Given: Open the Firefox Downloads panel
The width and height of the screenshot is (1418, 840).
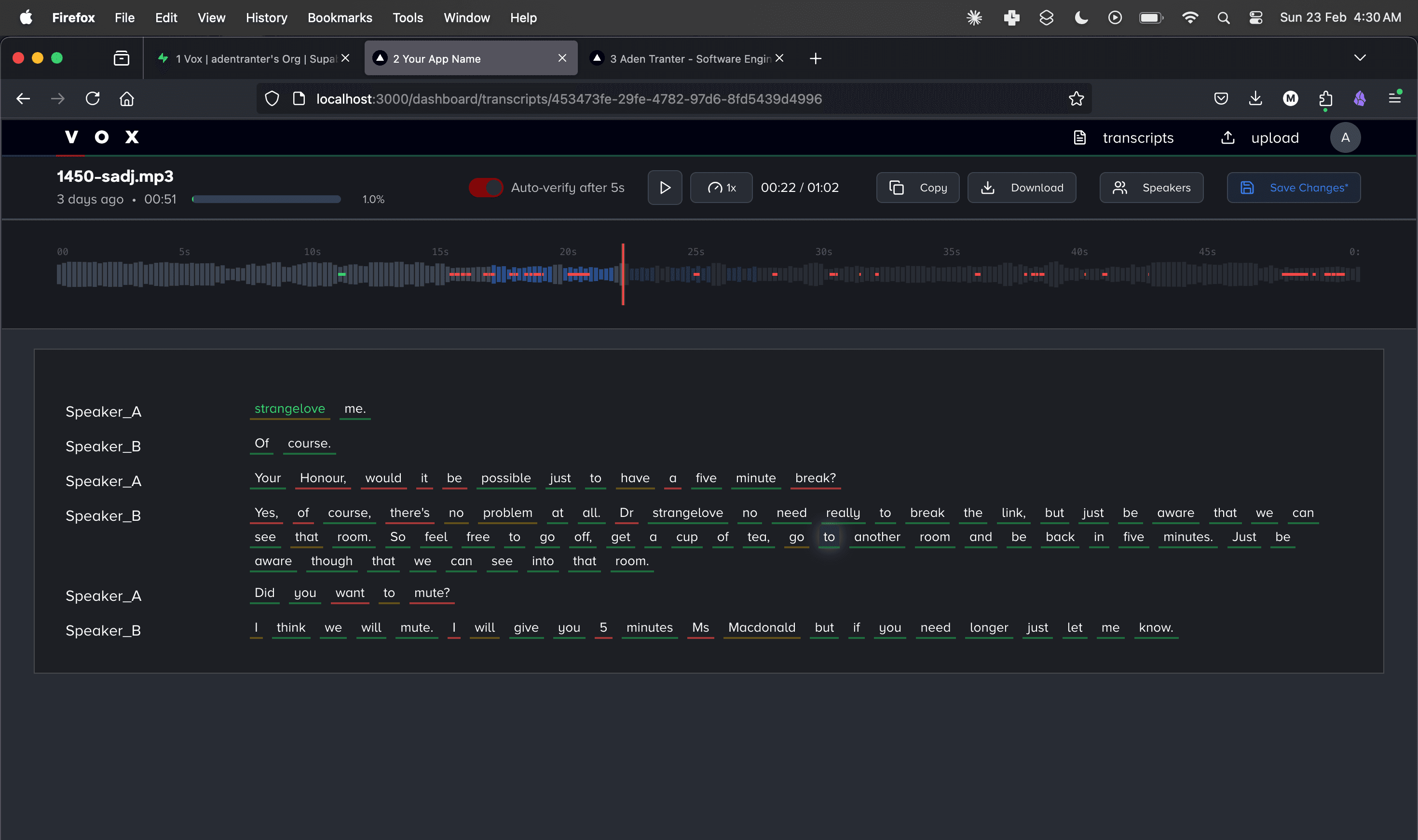Looking at the screenshot, I should 1255,99.
